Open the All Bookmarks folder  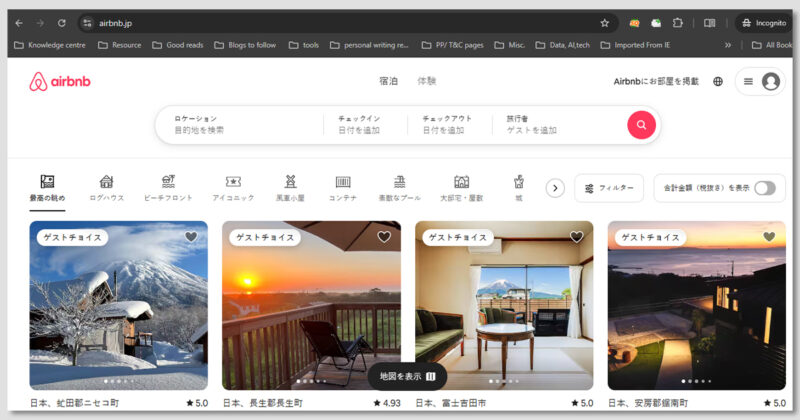(x=772, y=45)
